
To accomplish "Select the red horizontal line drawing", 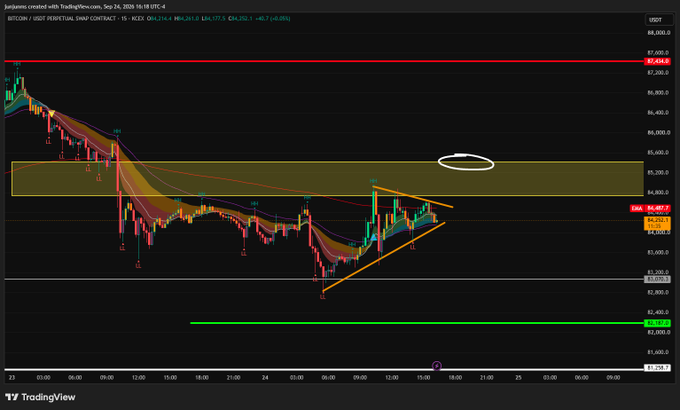I will pos(324,61).
